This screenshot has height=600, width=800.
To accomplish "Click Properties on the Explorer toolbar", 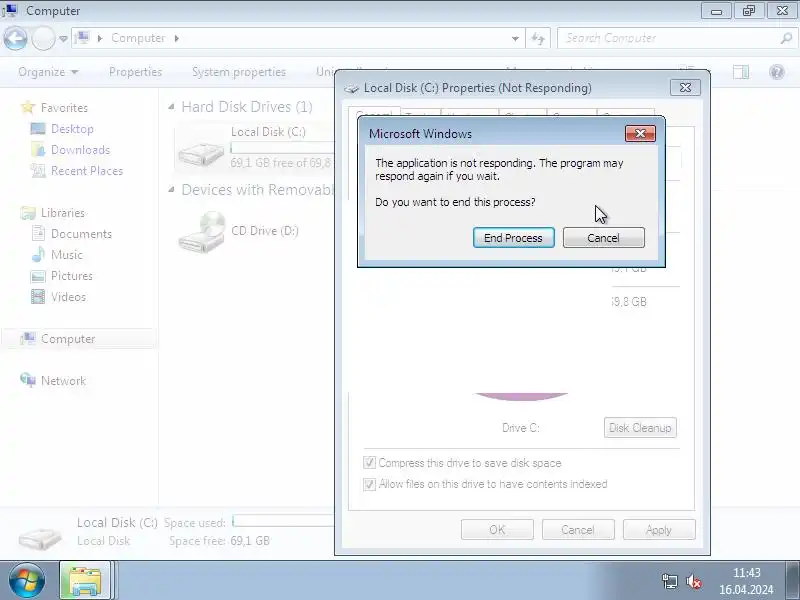I will 135,72.
